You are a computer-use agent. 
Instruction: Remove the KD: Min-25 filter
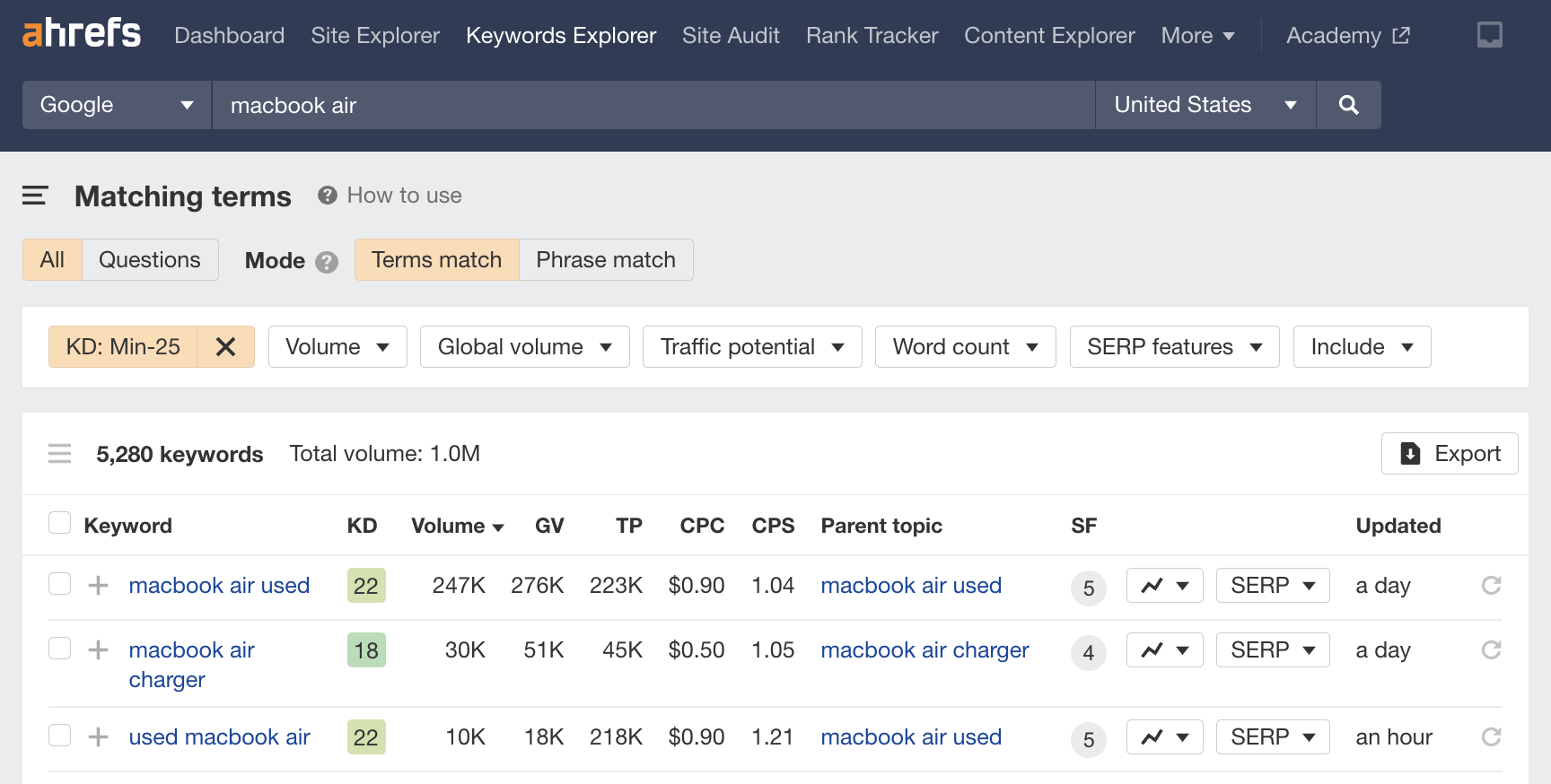point(225,347)
